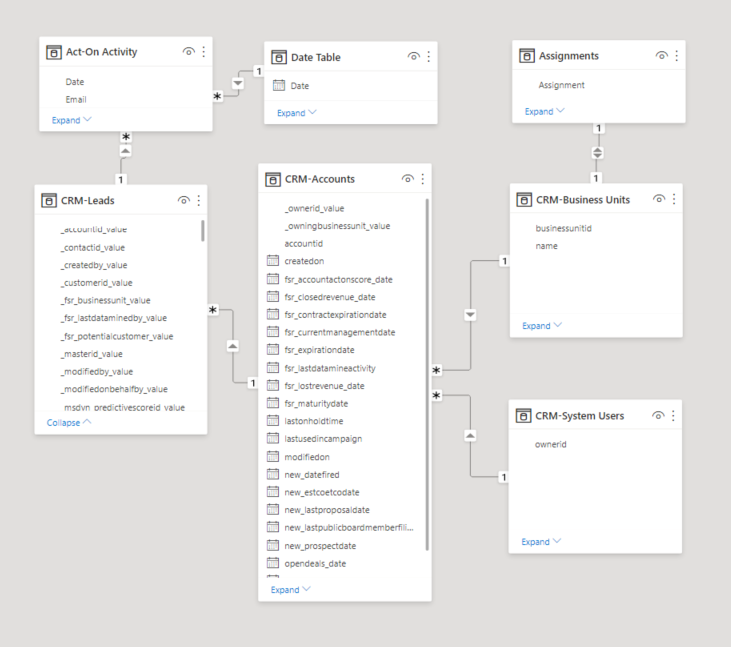Collapse the CRM-Leads table
The height and width of the screenshot is (647, 731).
click(69, 422)
